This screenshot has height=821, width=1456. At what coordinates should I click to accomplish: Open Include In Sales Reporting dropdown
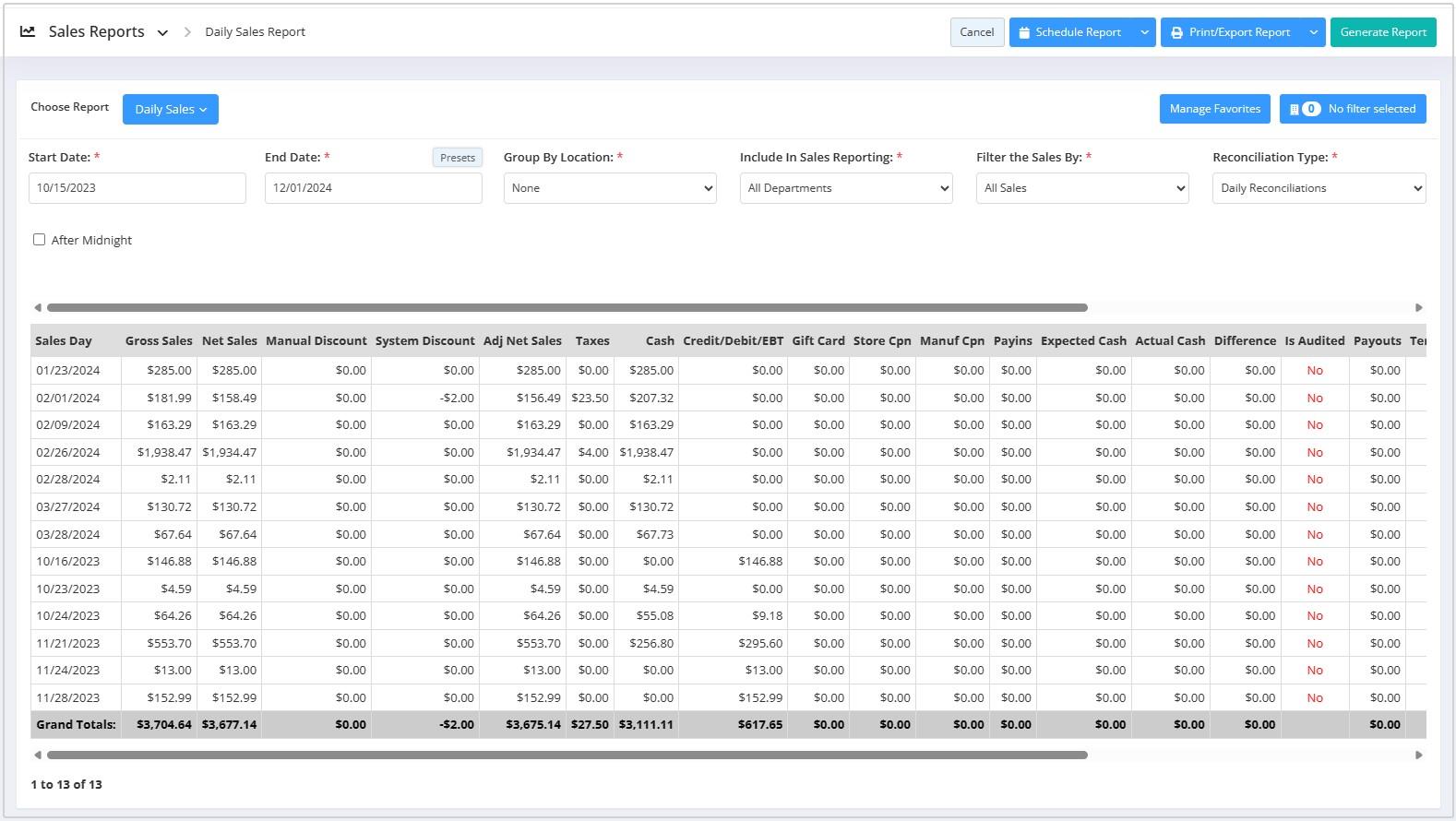pyautogui.click(x=846, y=188)
